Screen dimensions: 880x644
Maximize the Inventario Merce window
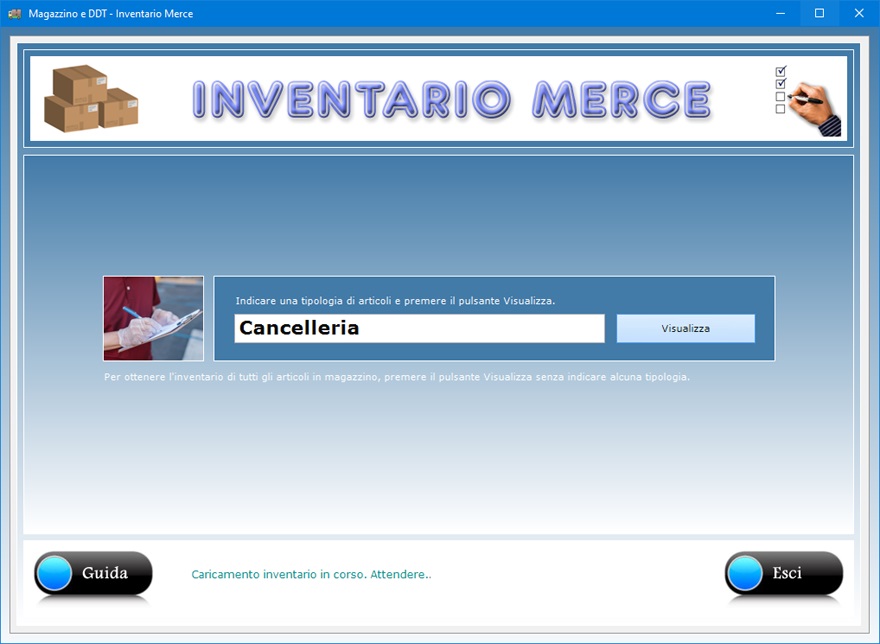coord(819,13)
